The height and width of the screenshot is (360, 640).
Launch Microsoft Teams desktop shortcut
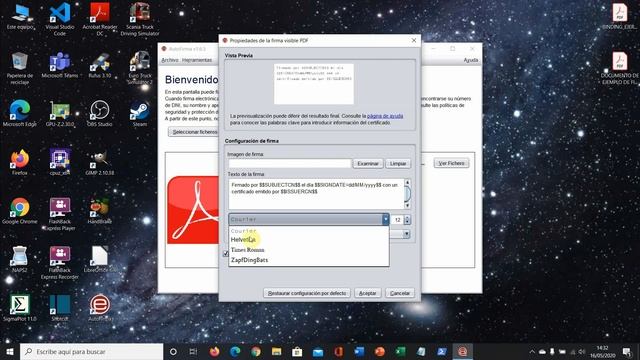pyautogui.click(x=60, y=65)
